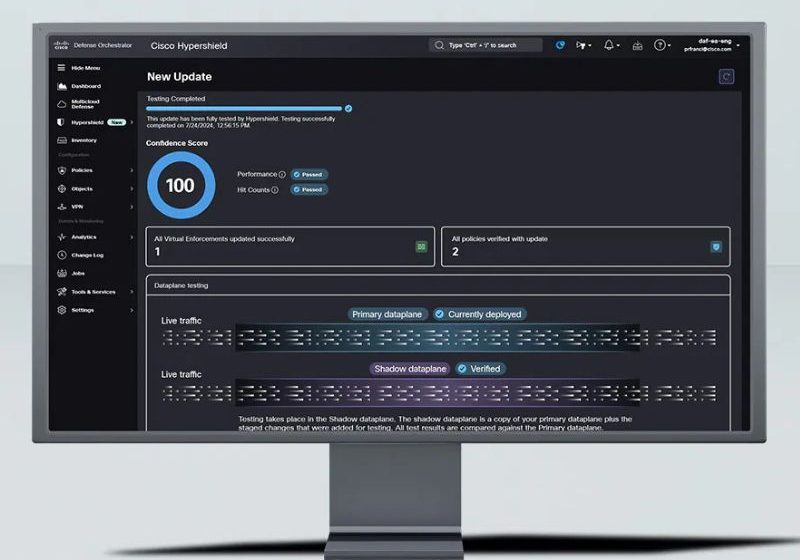Expand the Hypershield menu chevron
This screenshot has height=560, width=800.
click(x=132, y=122)
